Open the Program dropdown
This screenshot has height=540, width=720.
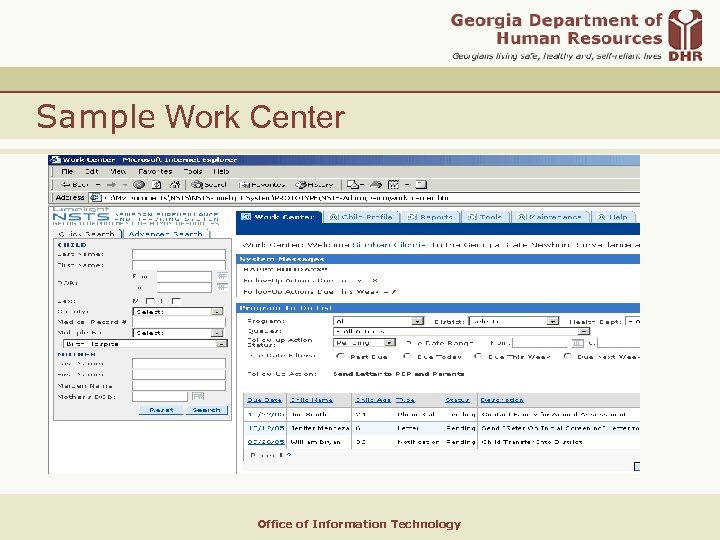point(378,321)
